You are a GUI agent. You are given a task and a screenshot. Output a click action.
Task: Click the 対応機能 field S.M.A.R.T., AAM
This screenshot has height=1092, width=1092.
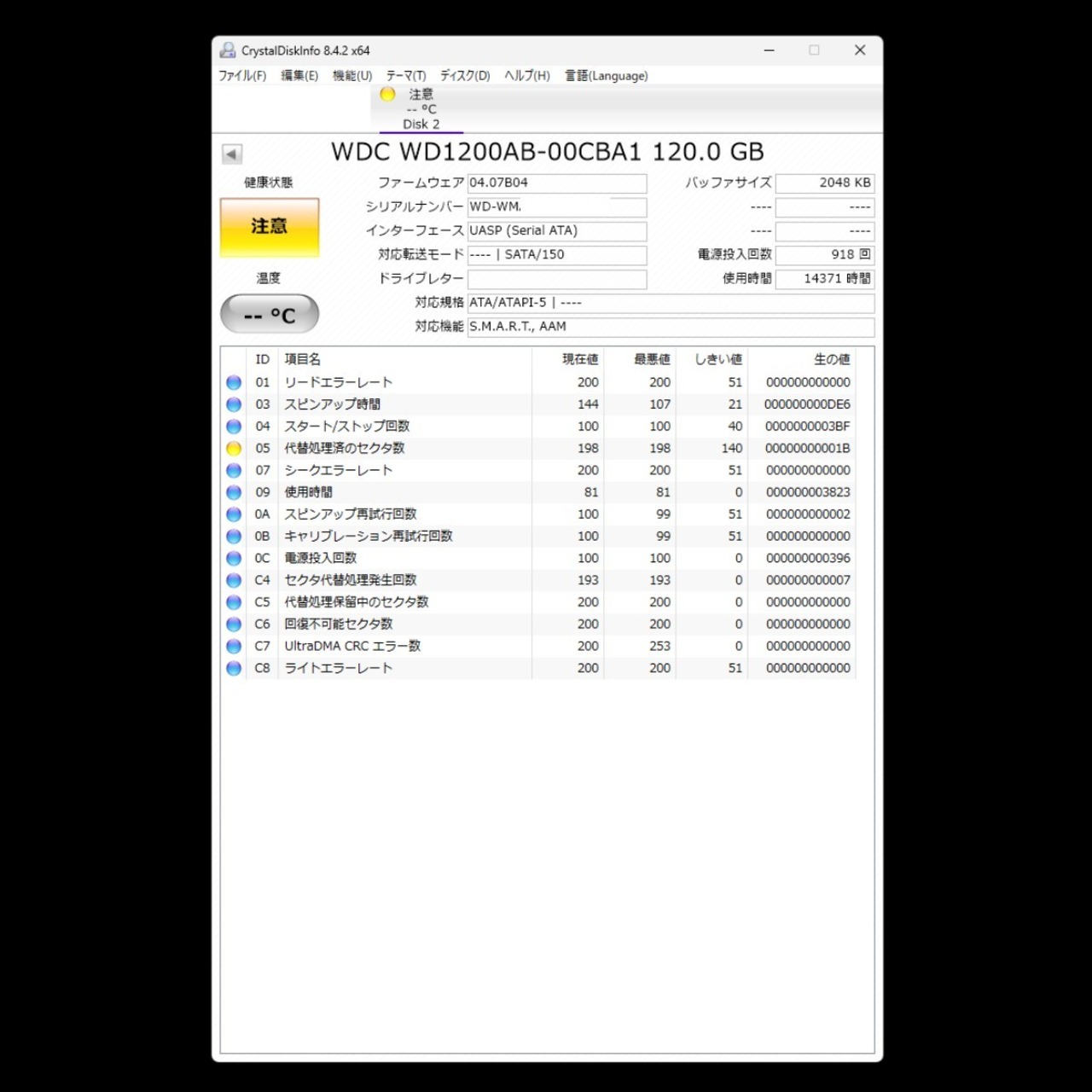(671, 327)
